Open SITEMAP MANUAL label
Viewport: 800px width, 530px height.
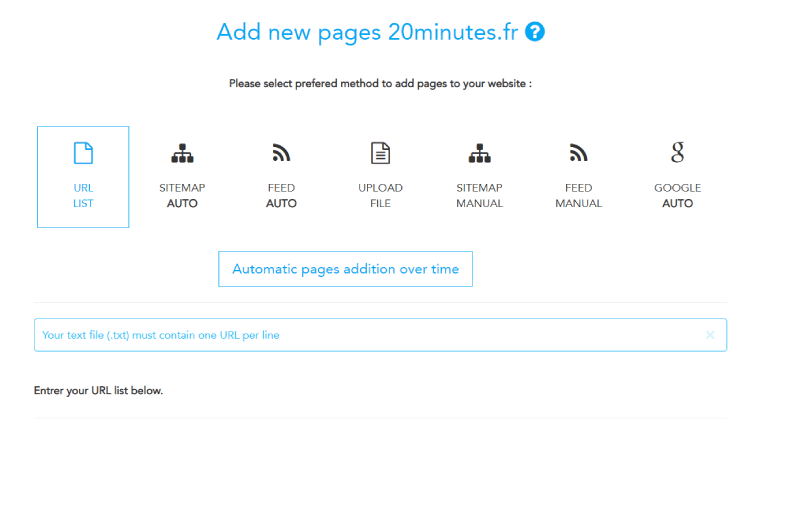point(480,195)
